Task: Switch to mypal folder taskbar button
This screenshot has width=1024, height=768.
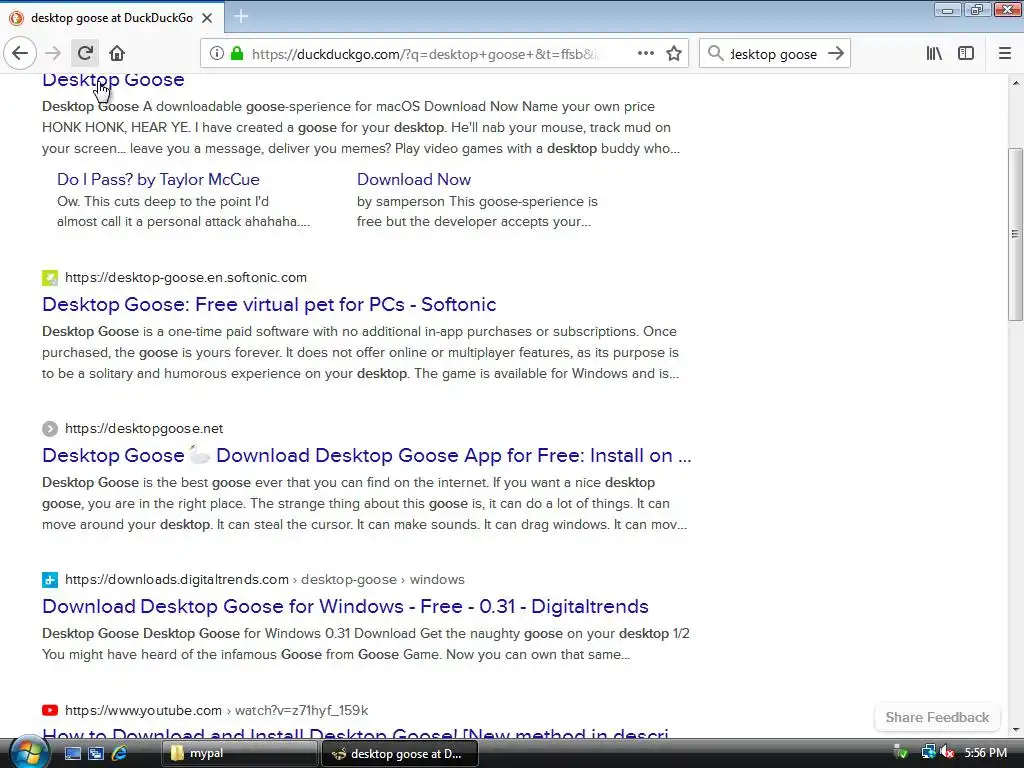Action: tap(239, 753)
